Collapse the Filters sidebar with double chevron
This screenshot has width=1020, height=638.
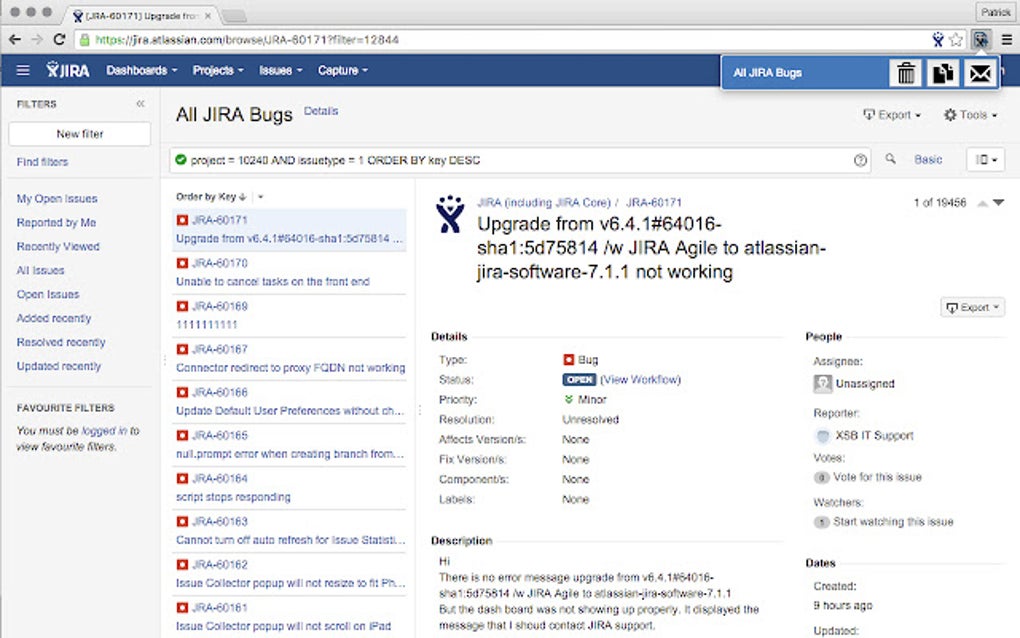pyautogui.click(x=140, y=102)
